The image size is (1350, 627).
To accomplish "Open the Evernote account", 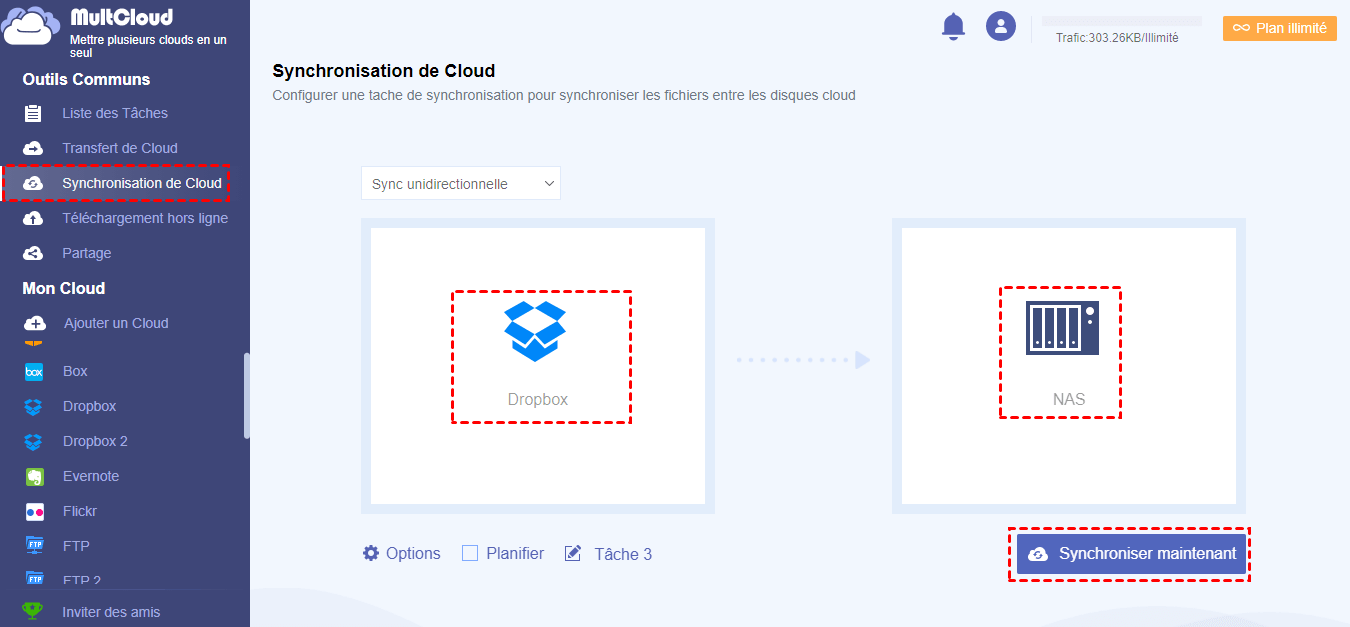I will tap(91, 476).
